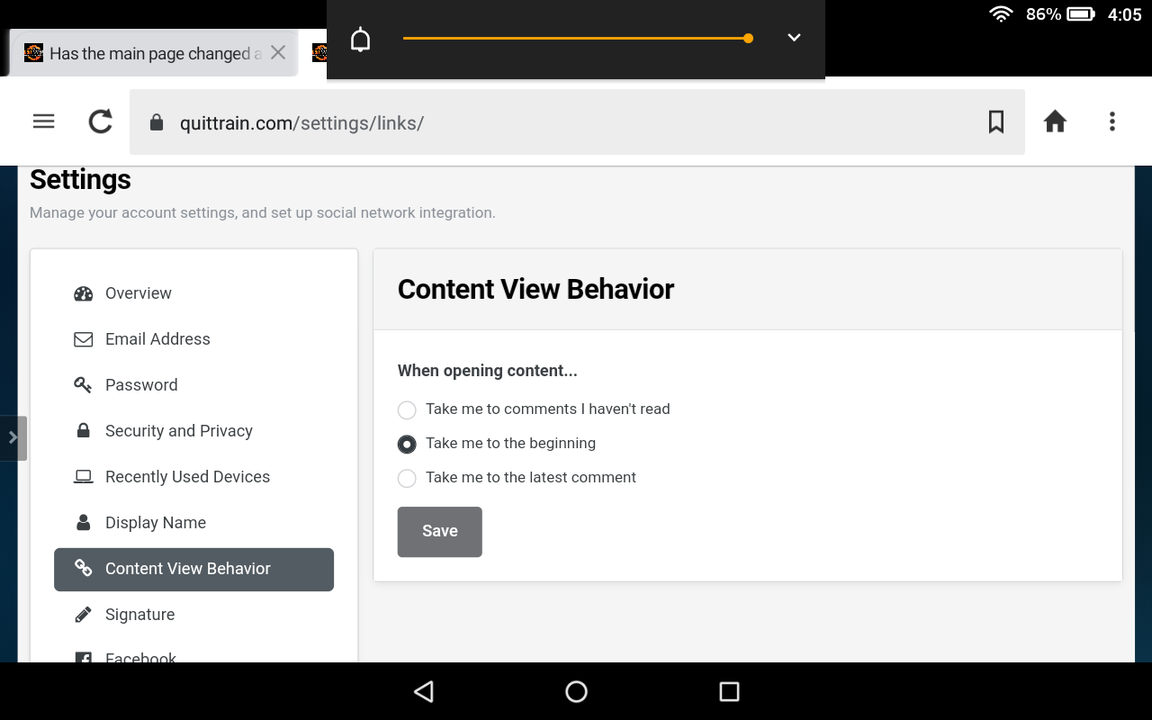Go to Email Address settings
The image size is (1152, 720).
[x=157, y=339]
